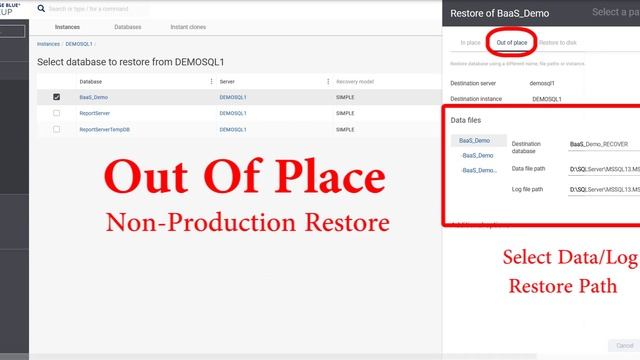Switch to the Databases tab
The height and width of the screenshot is (360, 640).
[x=128, y=27]
